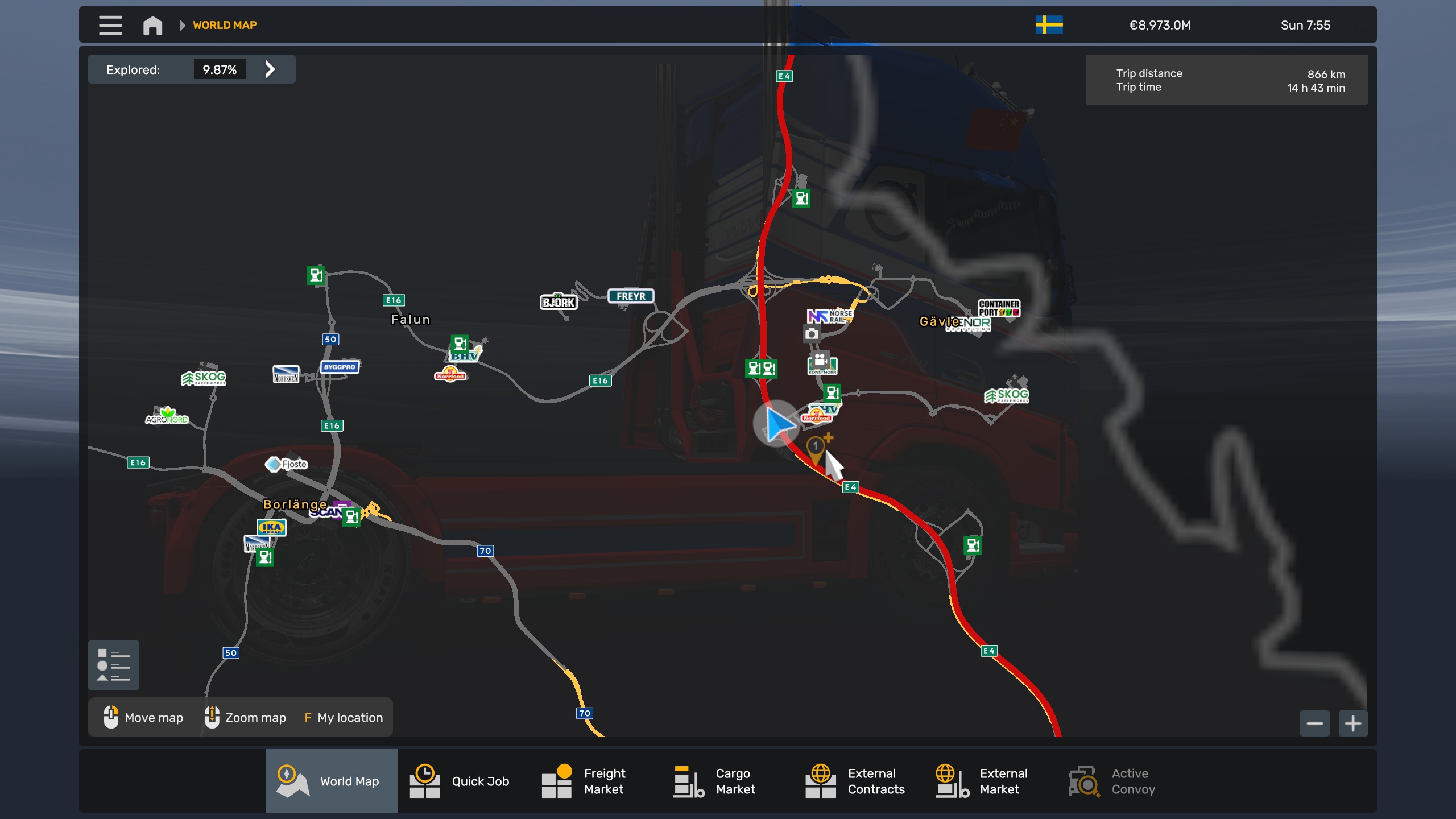Select the Container Port company logo
The image size is (1456, 819).
(x=999, y=308)
